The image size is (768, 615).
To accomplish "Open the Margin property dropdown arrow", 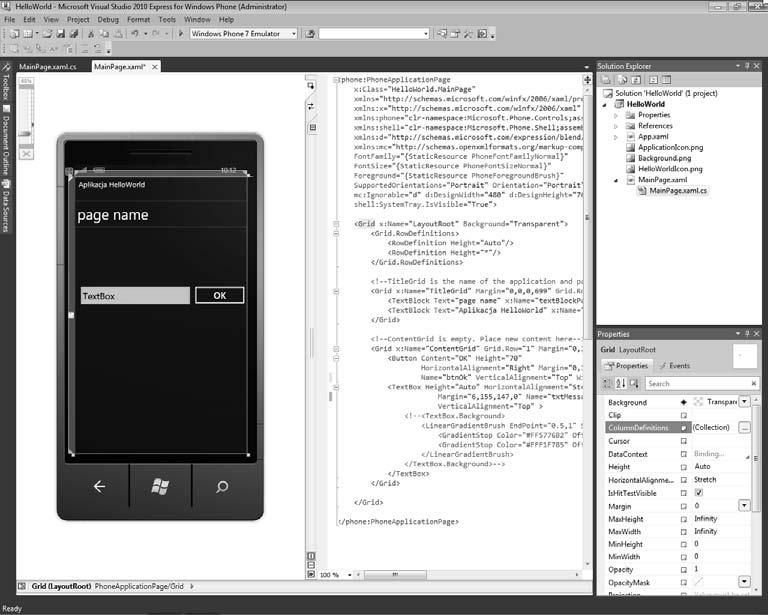I will coord(744,505).
